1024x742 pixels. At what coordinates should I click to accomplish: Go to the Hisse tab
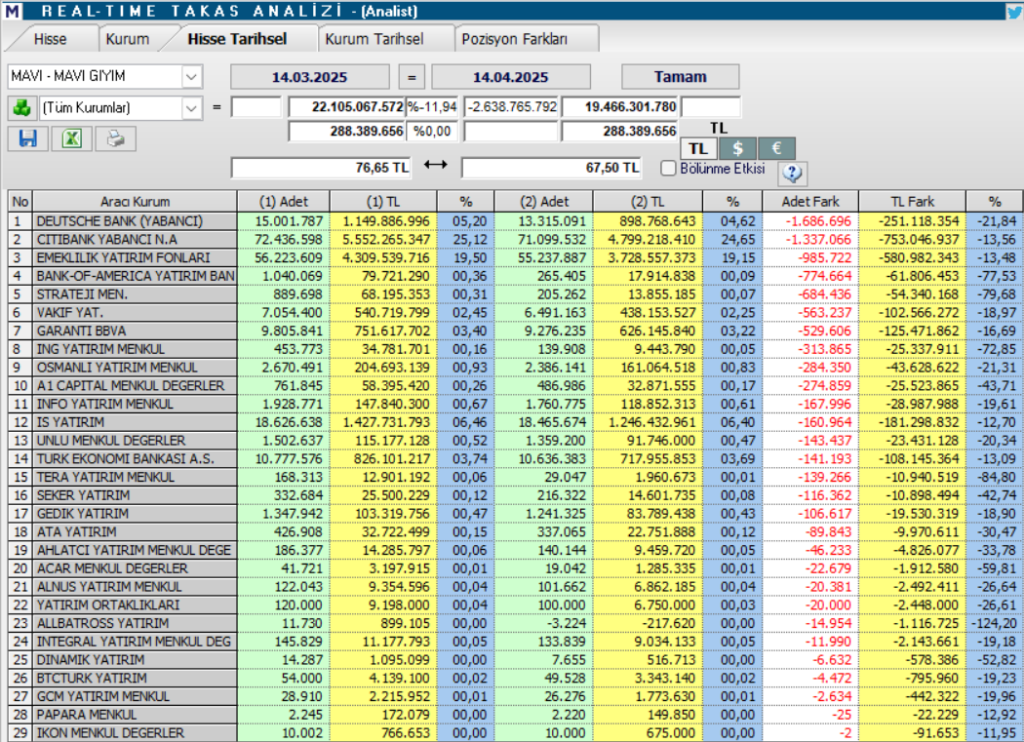[50, 39]
